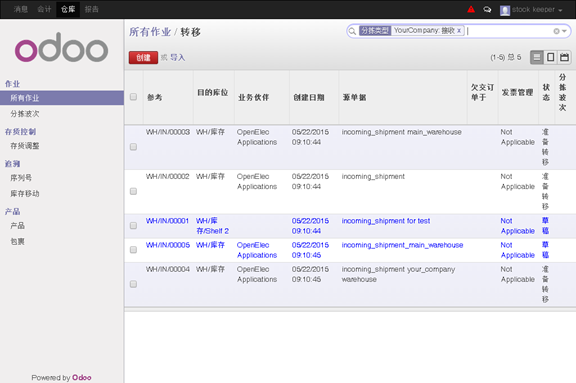
Task: Click the 导入 import link
Action: click(177, 58)
